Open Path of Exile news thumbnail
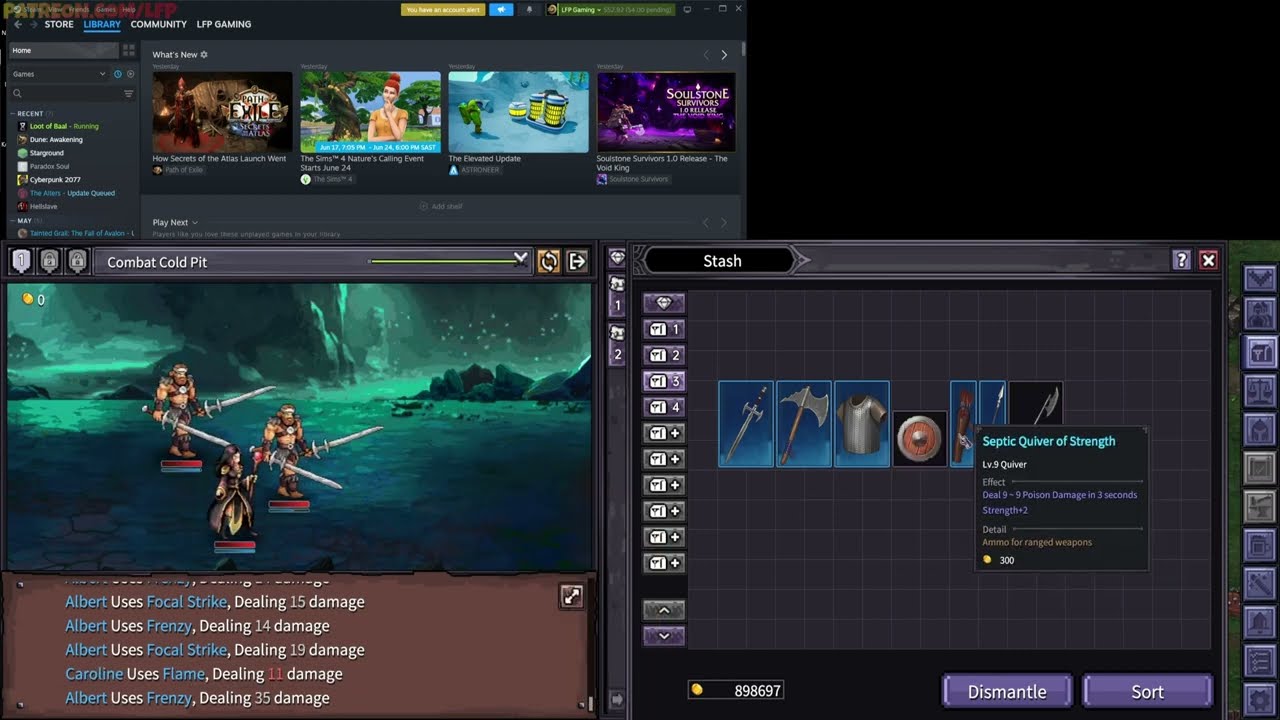Screen dimensions: 1280x720 coord(222,112)
